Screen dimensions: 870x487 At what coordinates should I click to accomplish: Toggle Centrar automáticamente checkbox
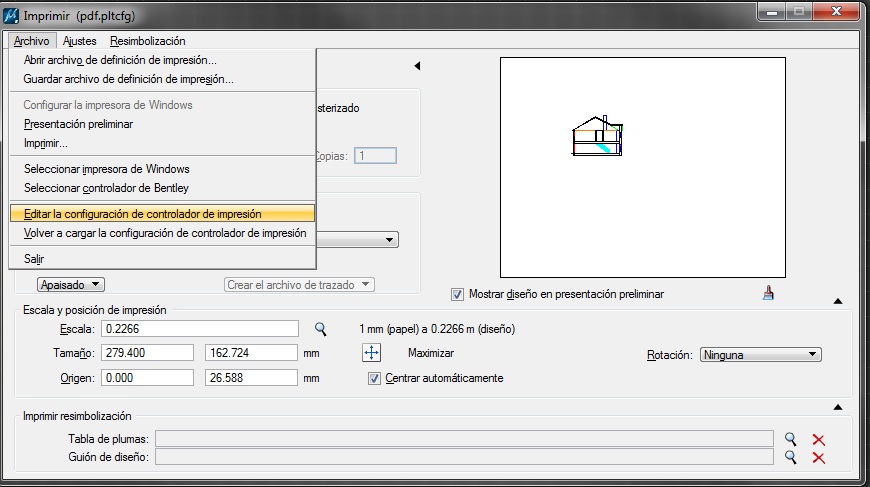pyautogui.click(x=375, y=378)
